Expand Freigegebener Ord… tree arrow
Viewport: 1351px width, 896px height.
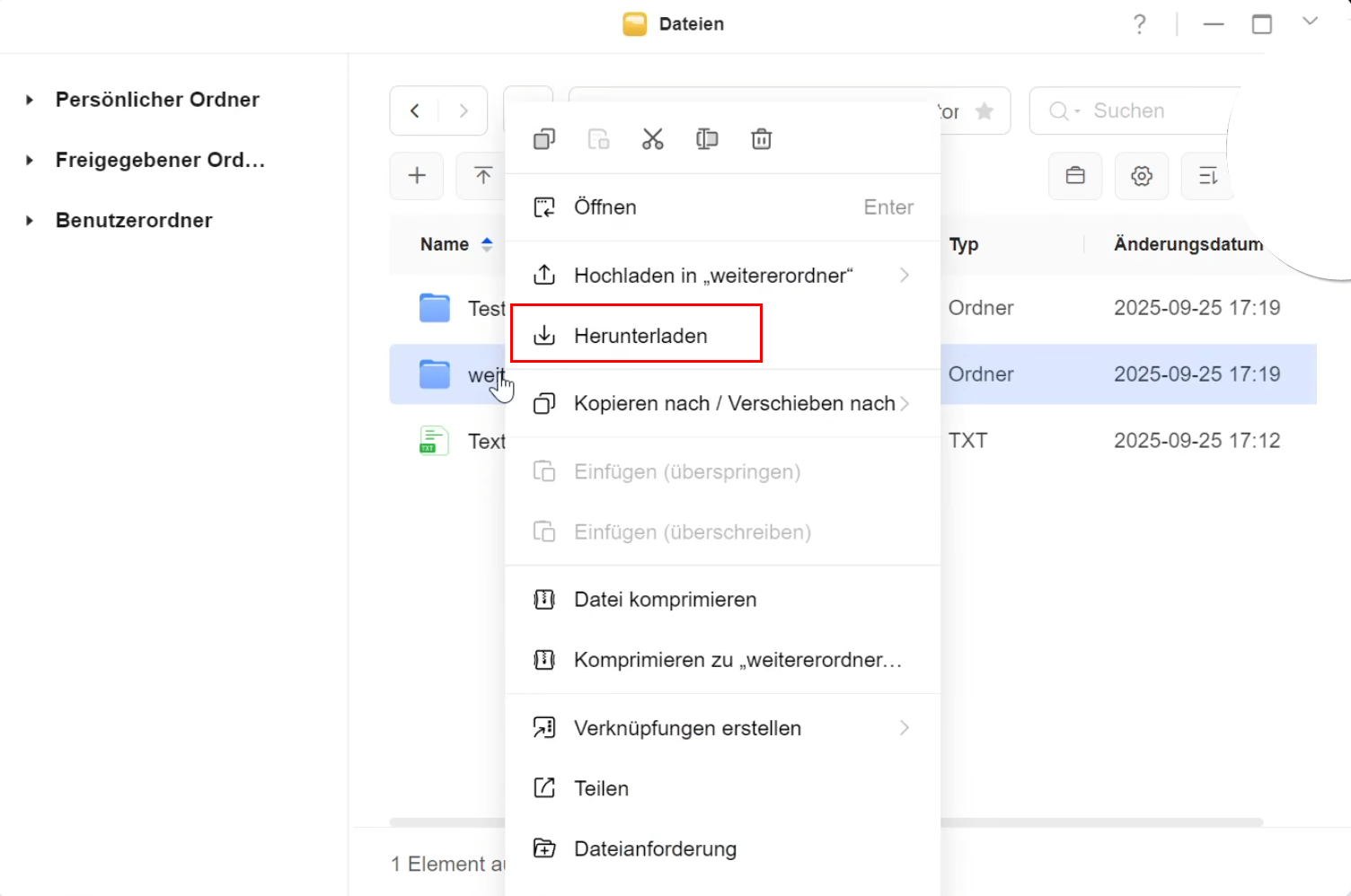pos(30,160)
